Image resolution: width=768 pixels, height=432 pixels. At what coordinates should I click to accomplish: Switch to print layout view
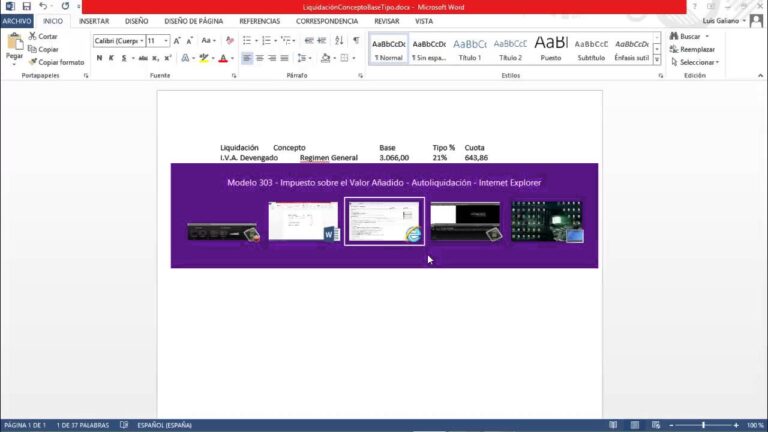point(635,425)
